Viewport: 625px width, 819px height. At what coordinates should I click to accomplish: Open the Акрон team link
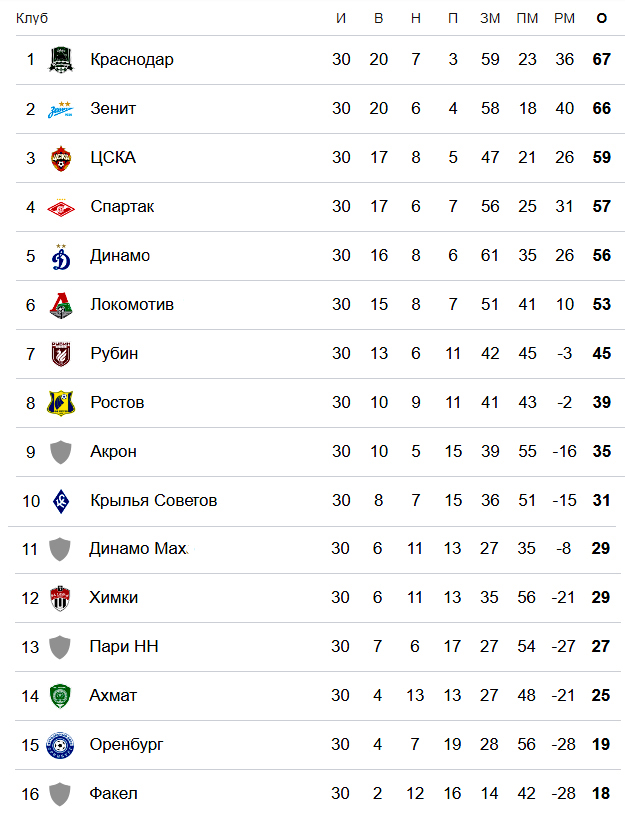click(x=113, y=451)
